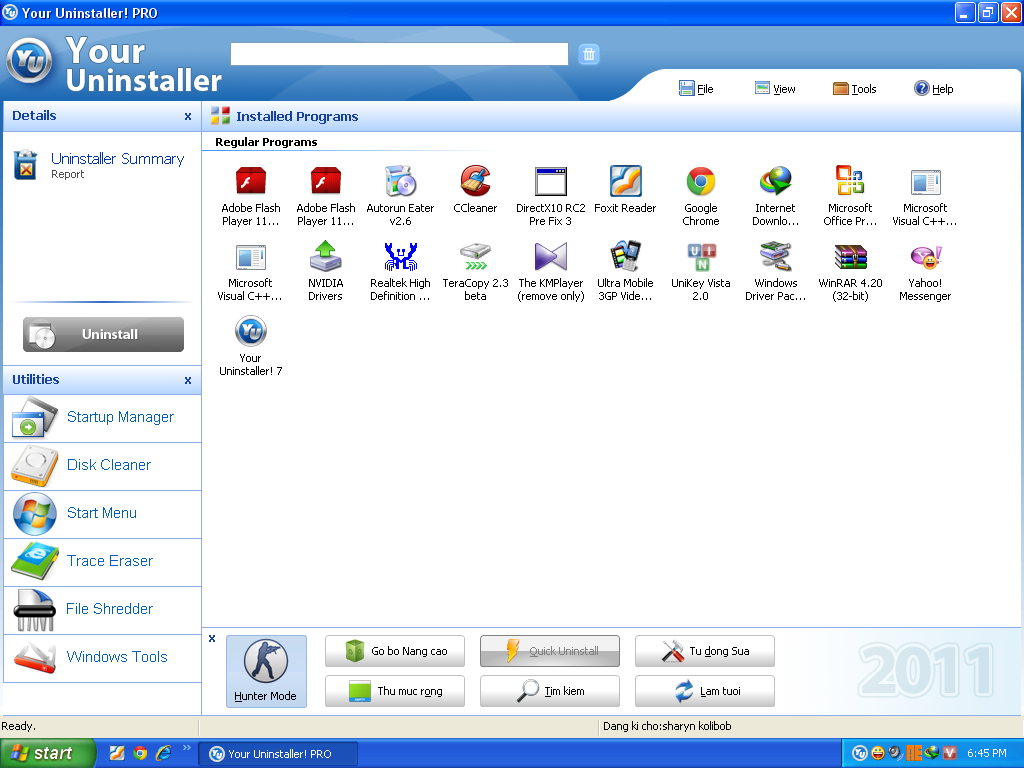Image resolution: width=1024 pixels, height=768 pixels.
Task: Click the trash icon beside the search box
Action: pos(588,54)
